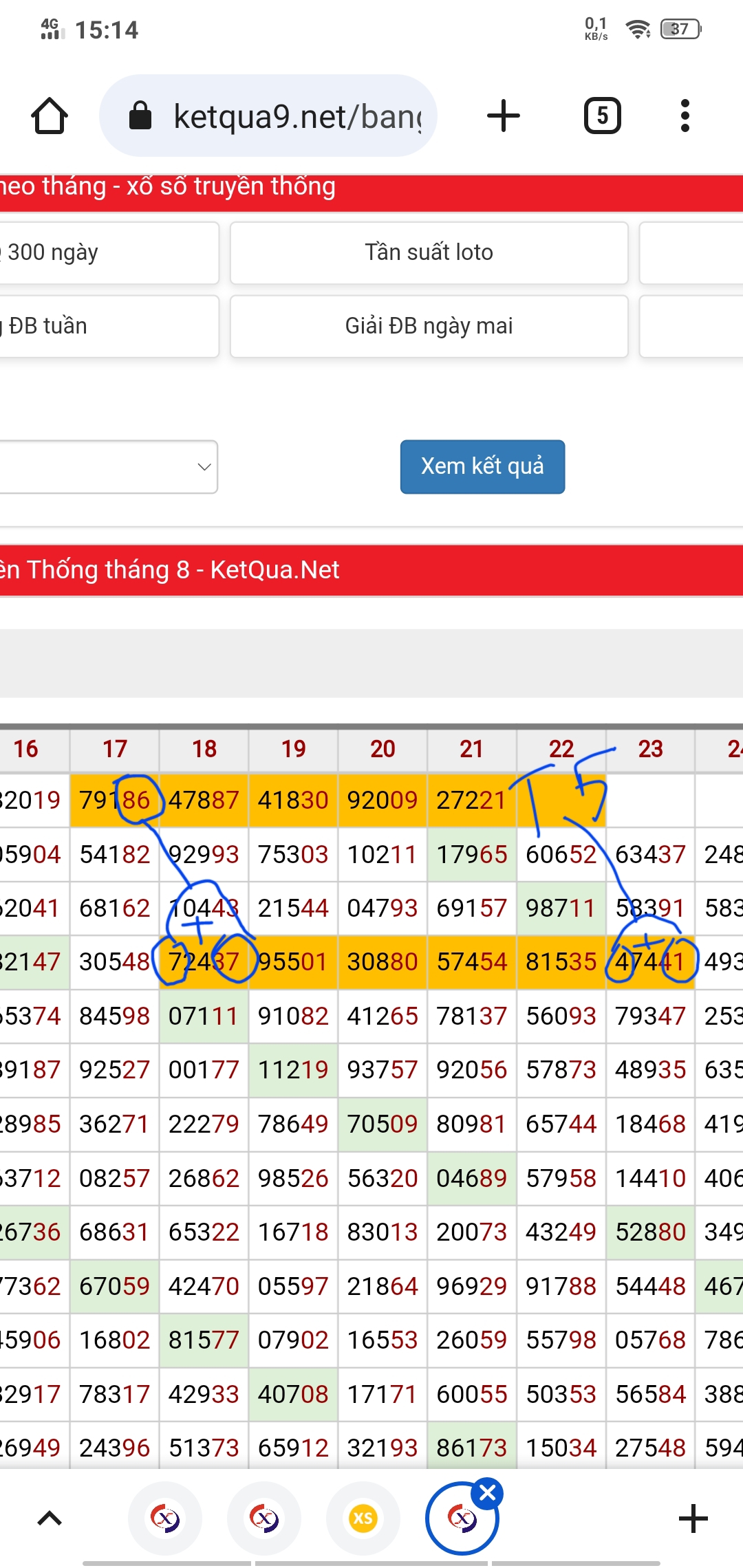Add new tab from bottom bar plus
The width and height of the screenshot is (743, 1568).
click(x=693, y=1518)
